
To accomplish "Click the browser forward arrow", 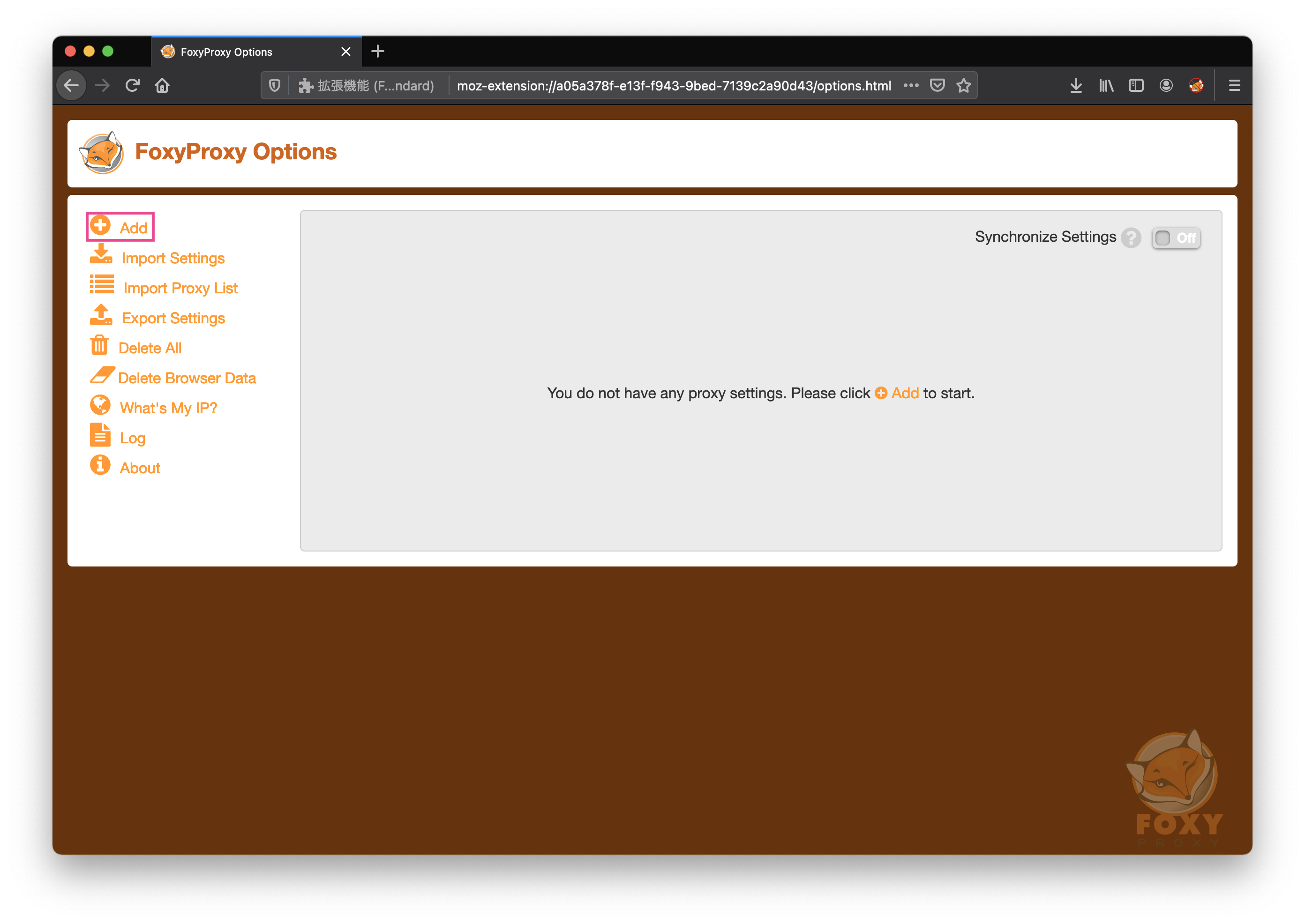I will pos(103,85).
